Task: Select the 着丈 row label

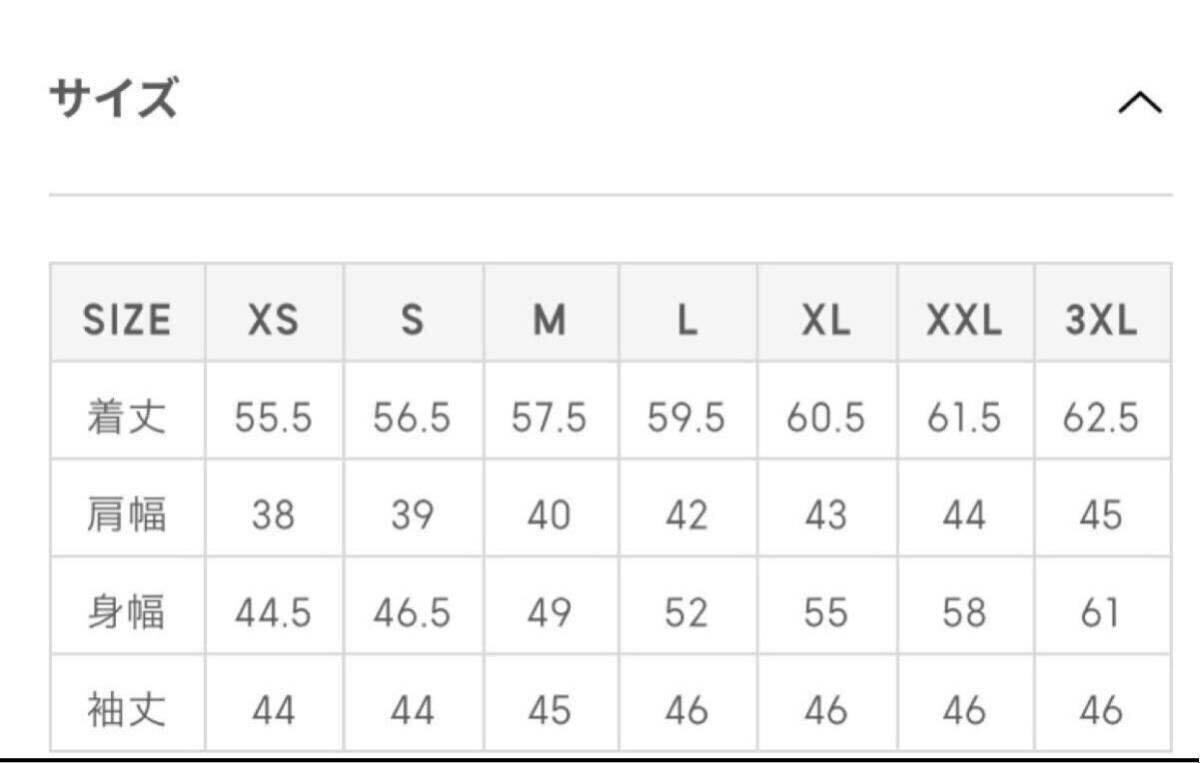Action: 126,417
